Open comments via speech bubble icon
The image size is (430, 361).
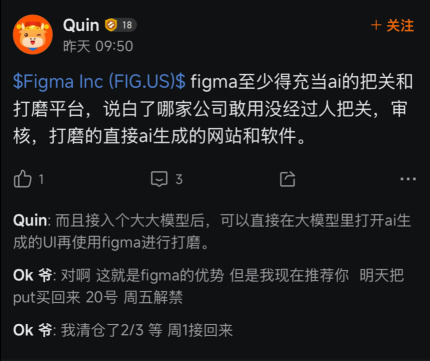tap(159, 179)
